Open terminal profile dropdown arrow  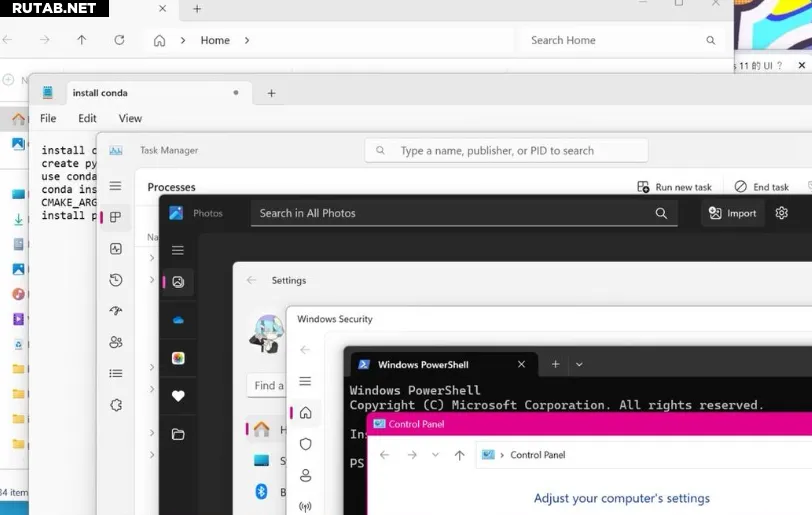(x=579, y=364)
